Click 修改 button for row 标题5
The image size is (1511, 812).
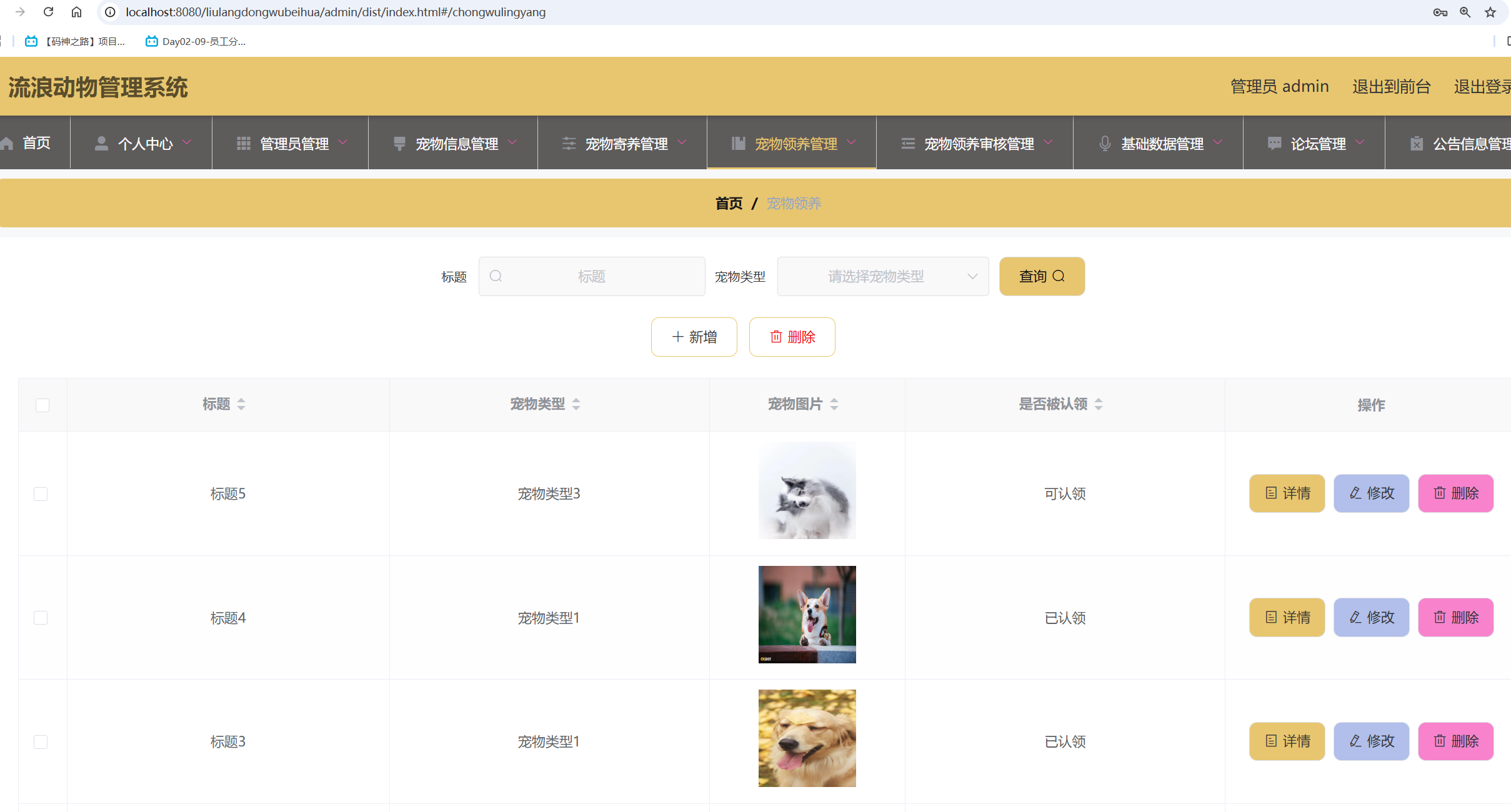pyautogui.click(x=1371, y=493)
